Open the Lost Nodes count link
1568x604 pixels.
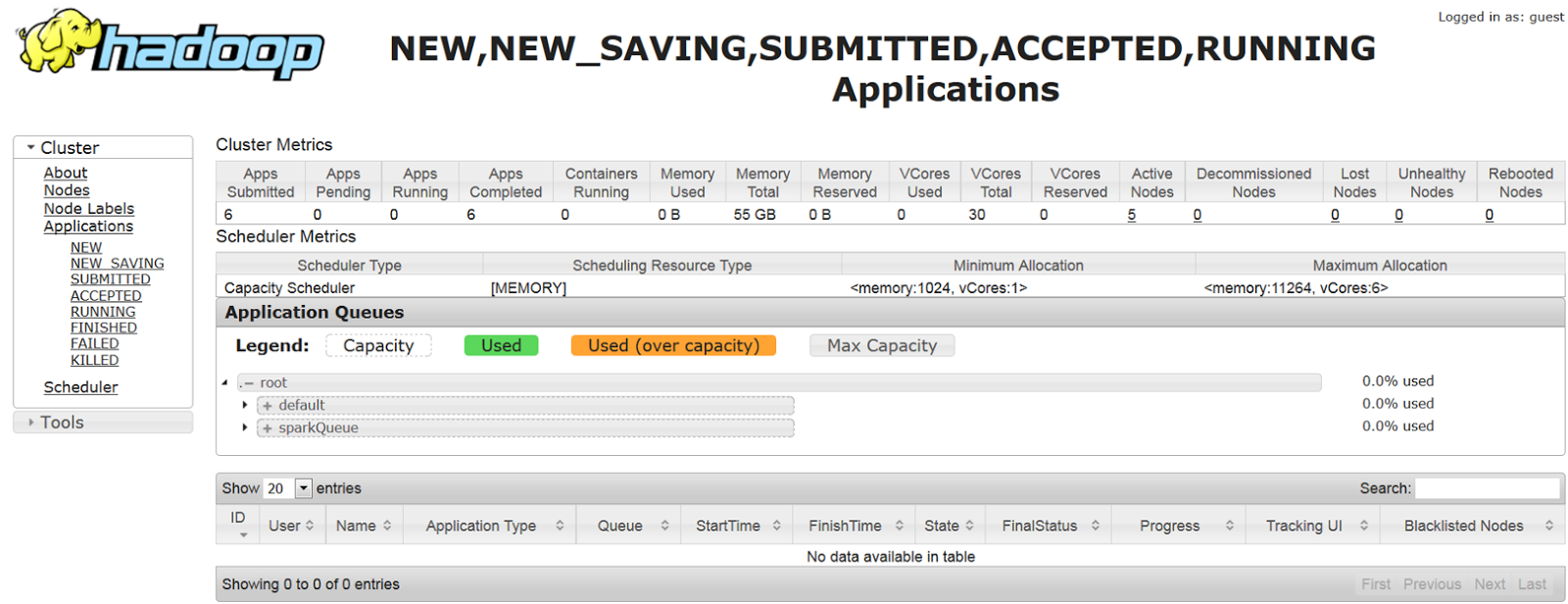[1335, 215]
